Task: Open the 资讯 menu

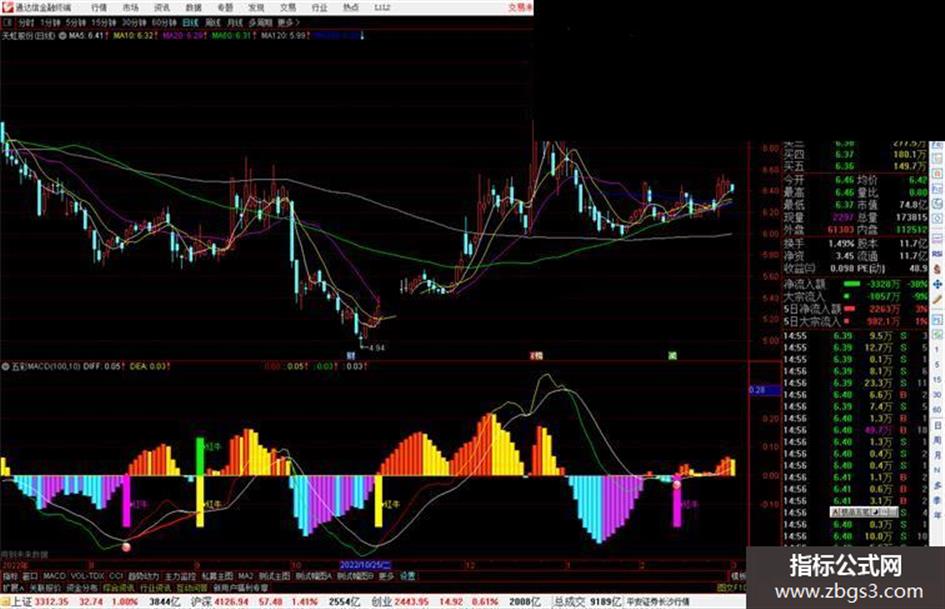Action: [162, 8]
